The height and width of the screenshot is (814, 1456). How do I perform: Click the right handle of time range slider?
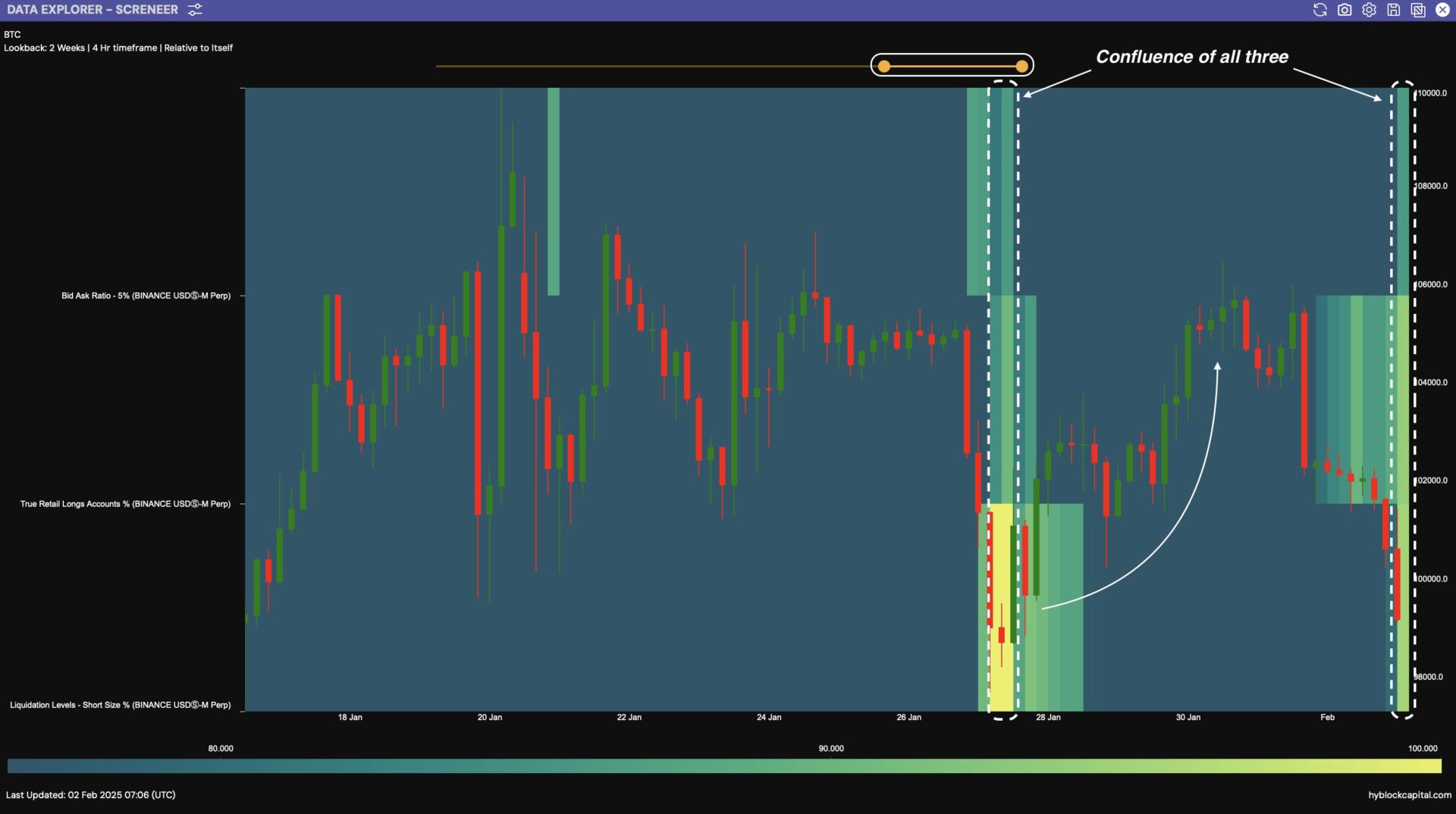tap(1022, 67)
